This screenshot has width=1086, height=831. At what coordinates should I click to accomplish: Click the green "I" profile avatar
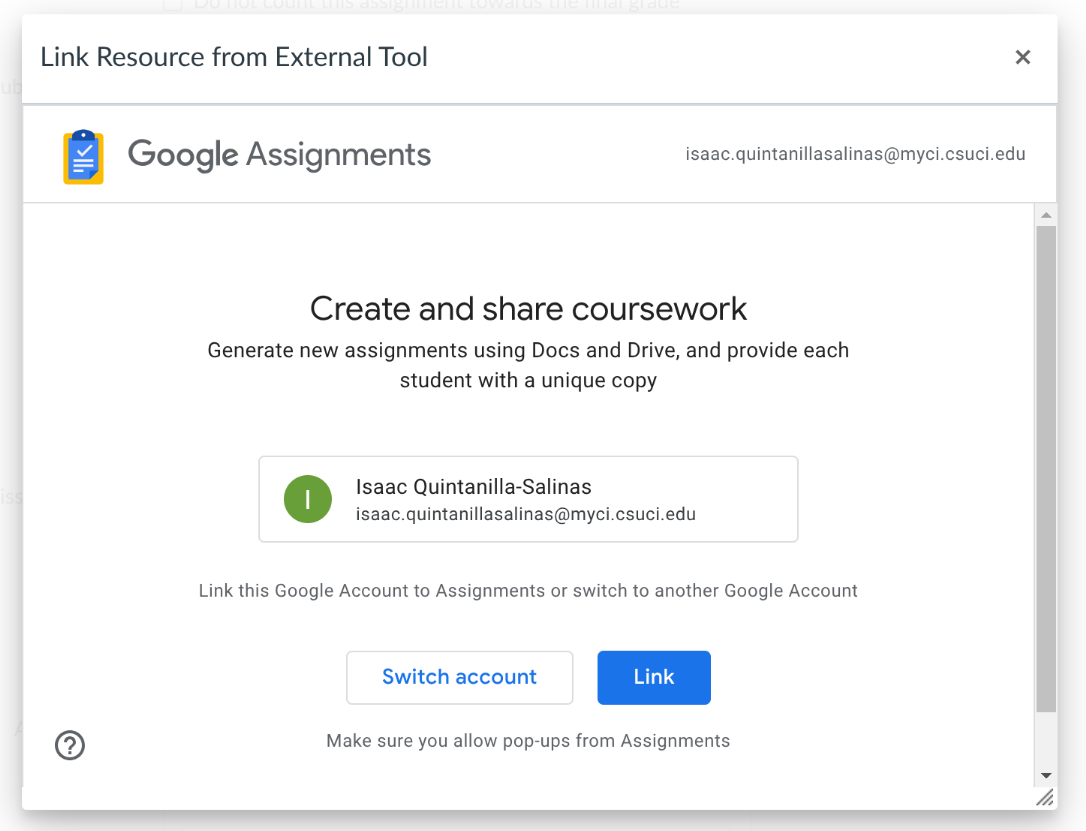[307, 499]
